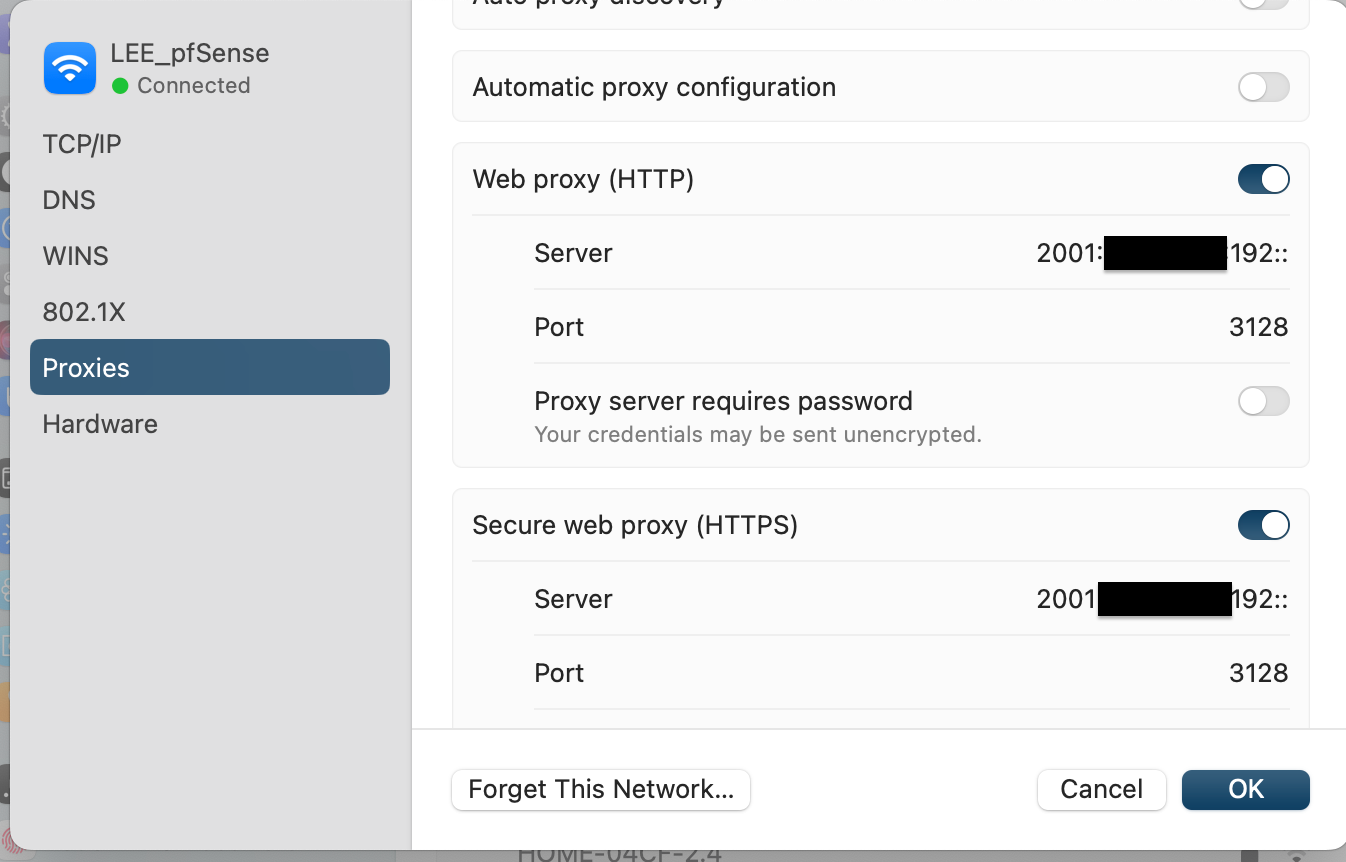Cancel the network settings dialog
Screen dimensions: 1346x862
click(1101, 789)
